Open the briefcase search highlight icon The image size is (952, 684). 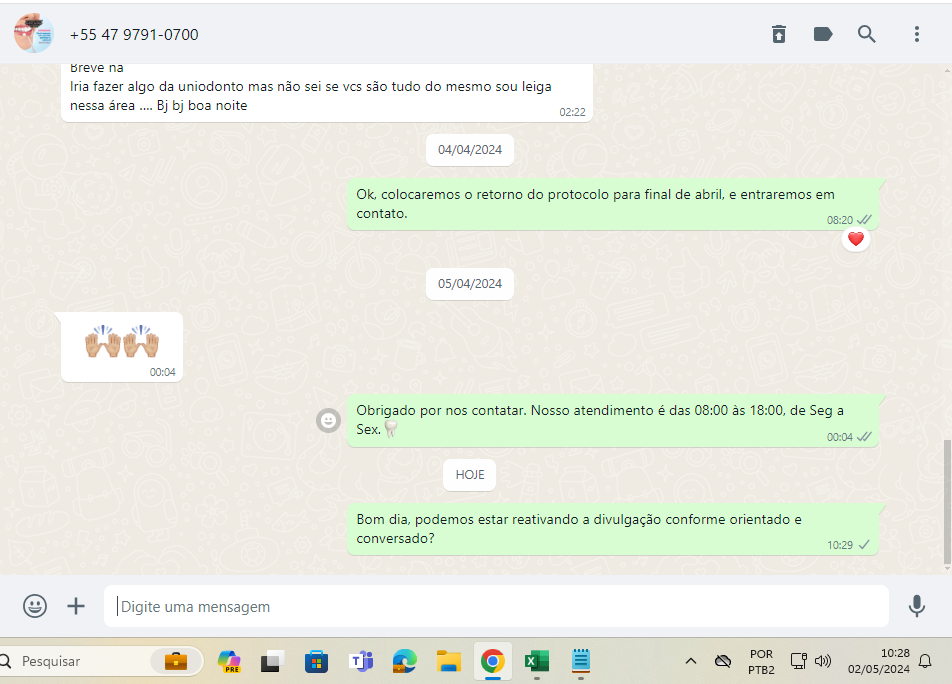(x=176, y=661)
